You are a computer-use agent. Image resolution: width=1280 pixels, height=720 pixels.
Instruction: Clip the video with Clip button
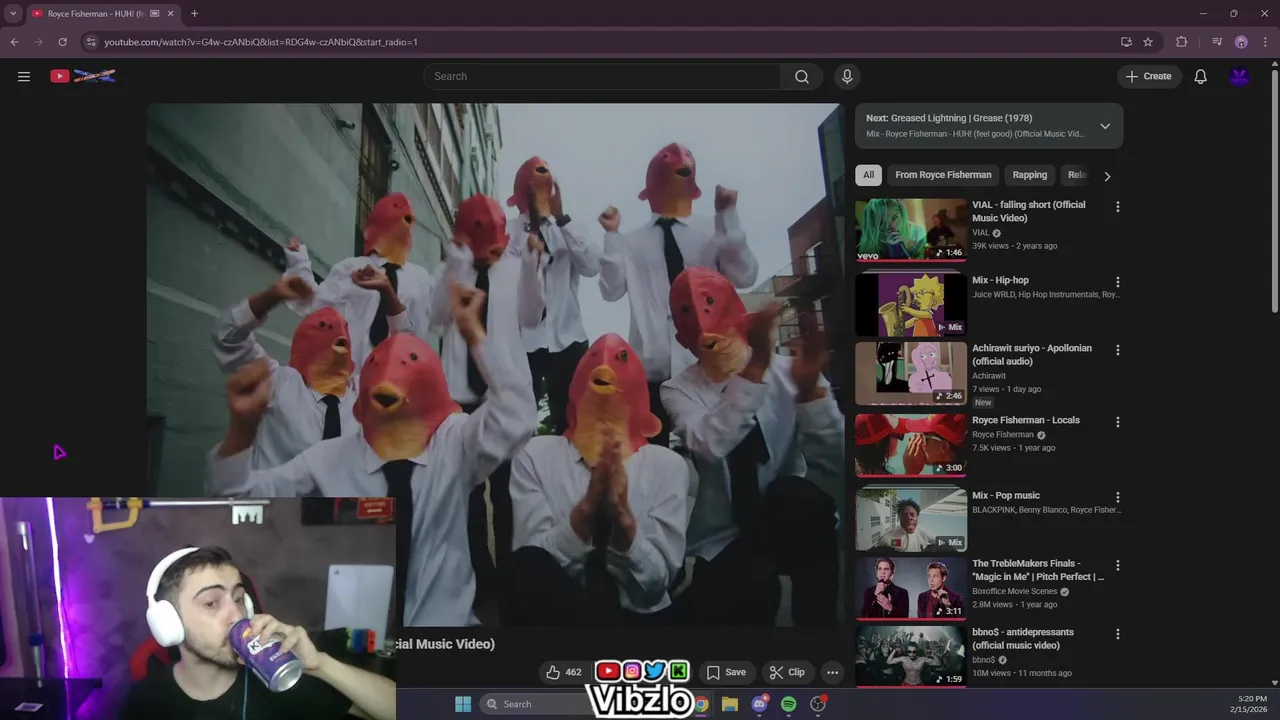tap(786, 672)
